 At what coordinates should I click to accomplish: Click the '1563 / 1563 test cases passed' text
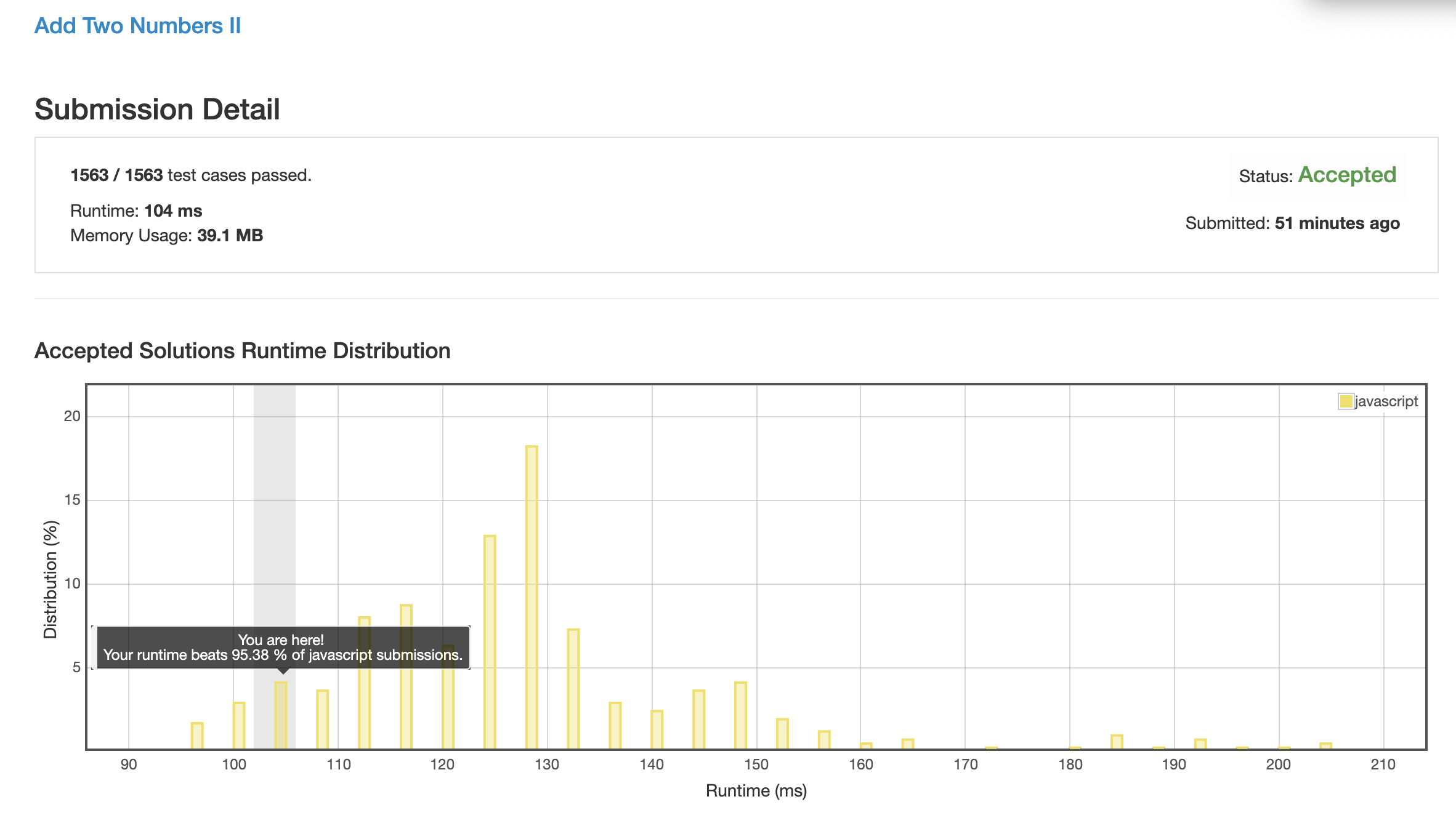coord(191,175)
